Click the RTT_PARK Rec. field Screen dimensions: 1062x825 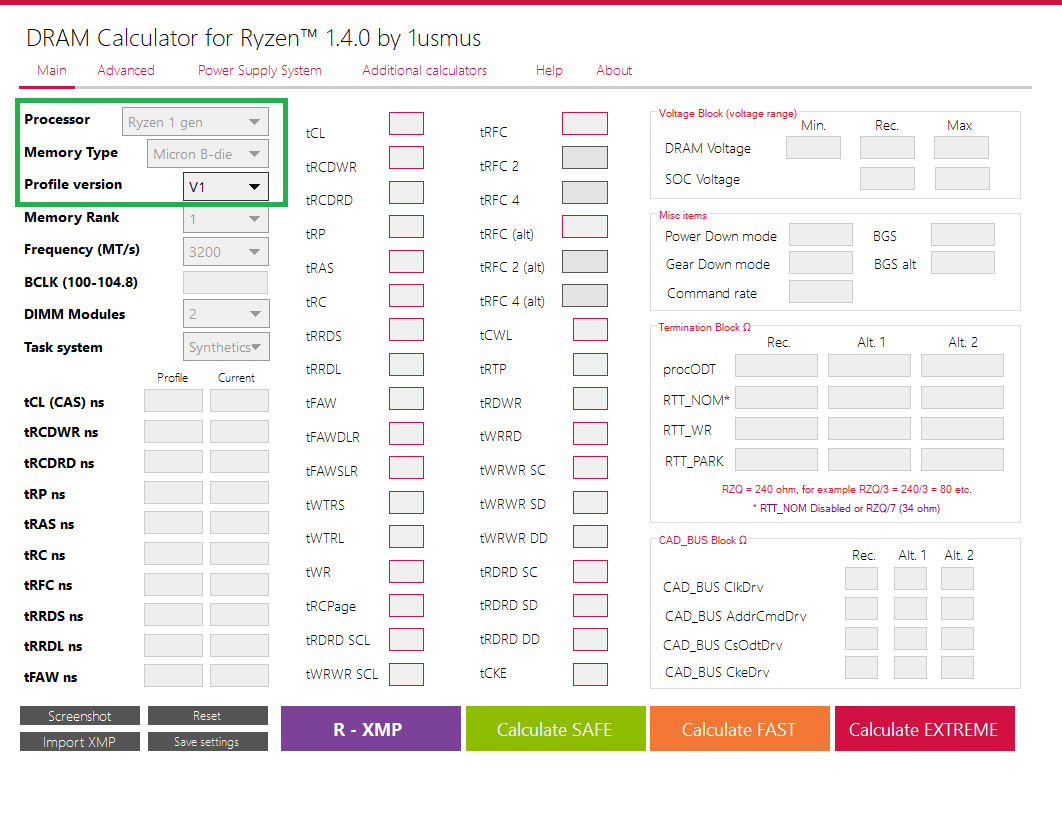coord(777,460)
